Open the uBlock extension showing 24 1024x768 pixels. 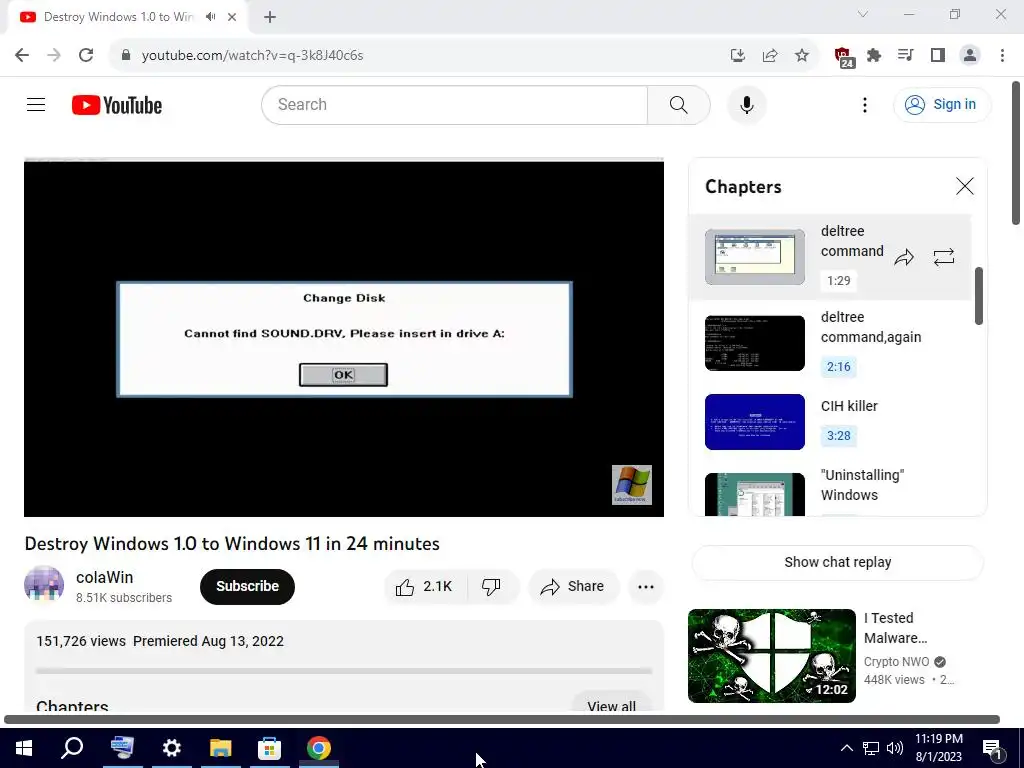point(844,57)
